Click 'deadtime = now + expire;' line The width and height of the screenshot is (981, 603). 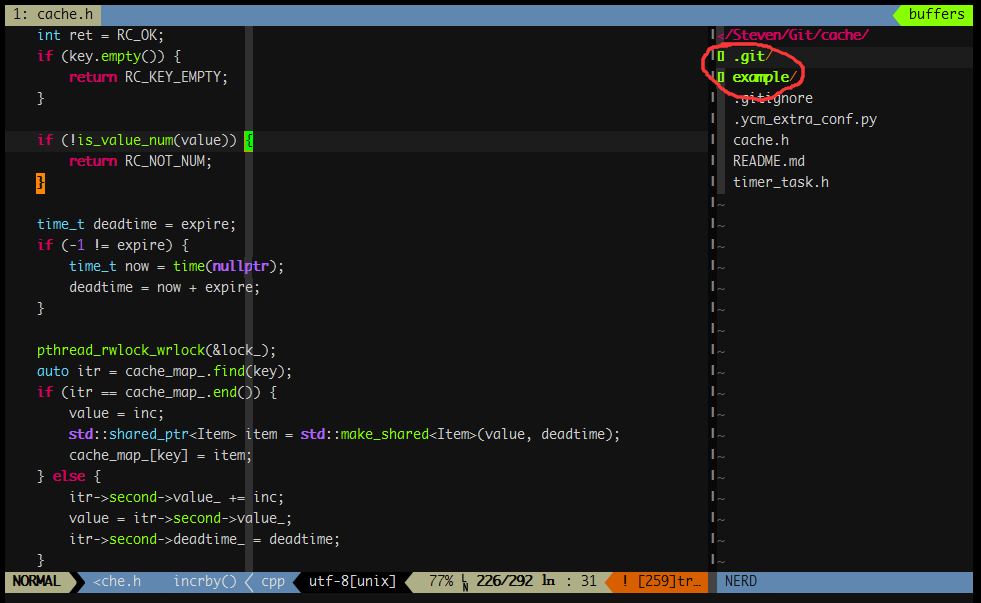pyautogui.click(x=164, y=287)
